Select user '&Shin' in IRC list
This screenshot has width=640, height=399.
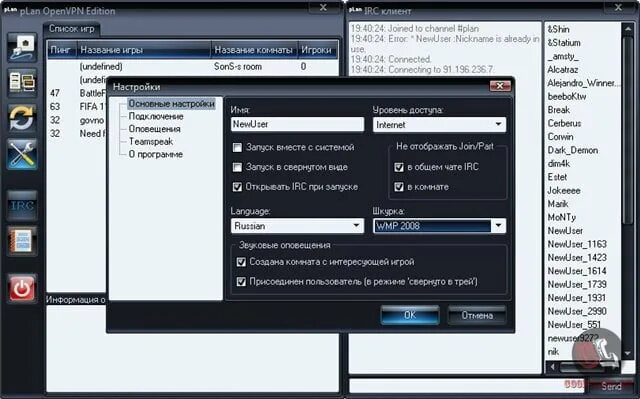(x=558, y=29)
